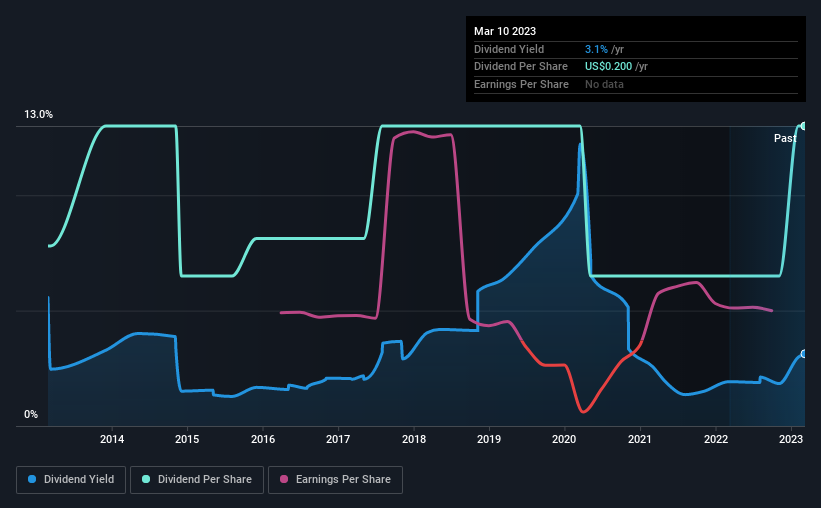Image resolution: width=821 pixels, height=508 pixels.
Task: Click the 2017 x-axis label
Action: tap(338, 439)
